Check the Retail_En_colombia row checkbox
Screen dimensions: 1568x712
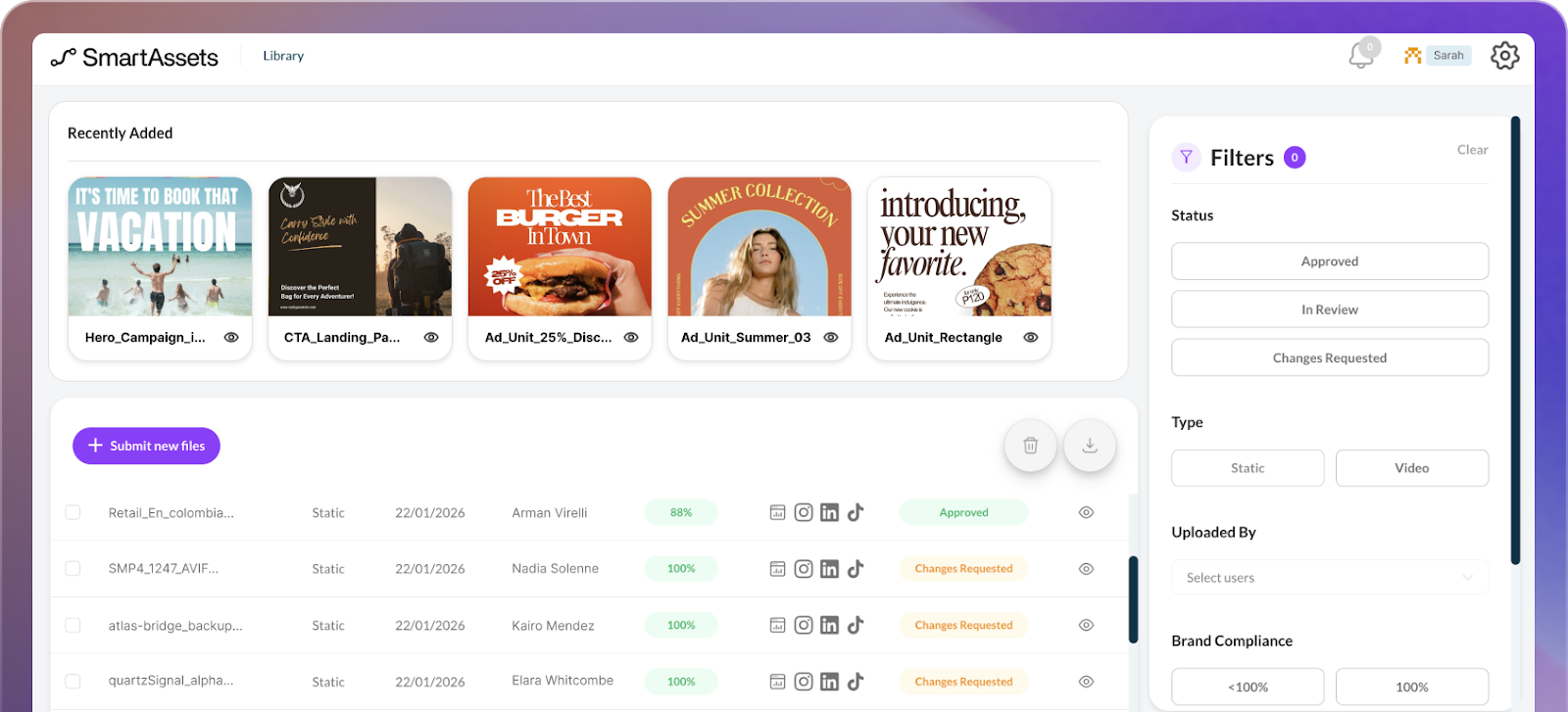tap(73, 512)
